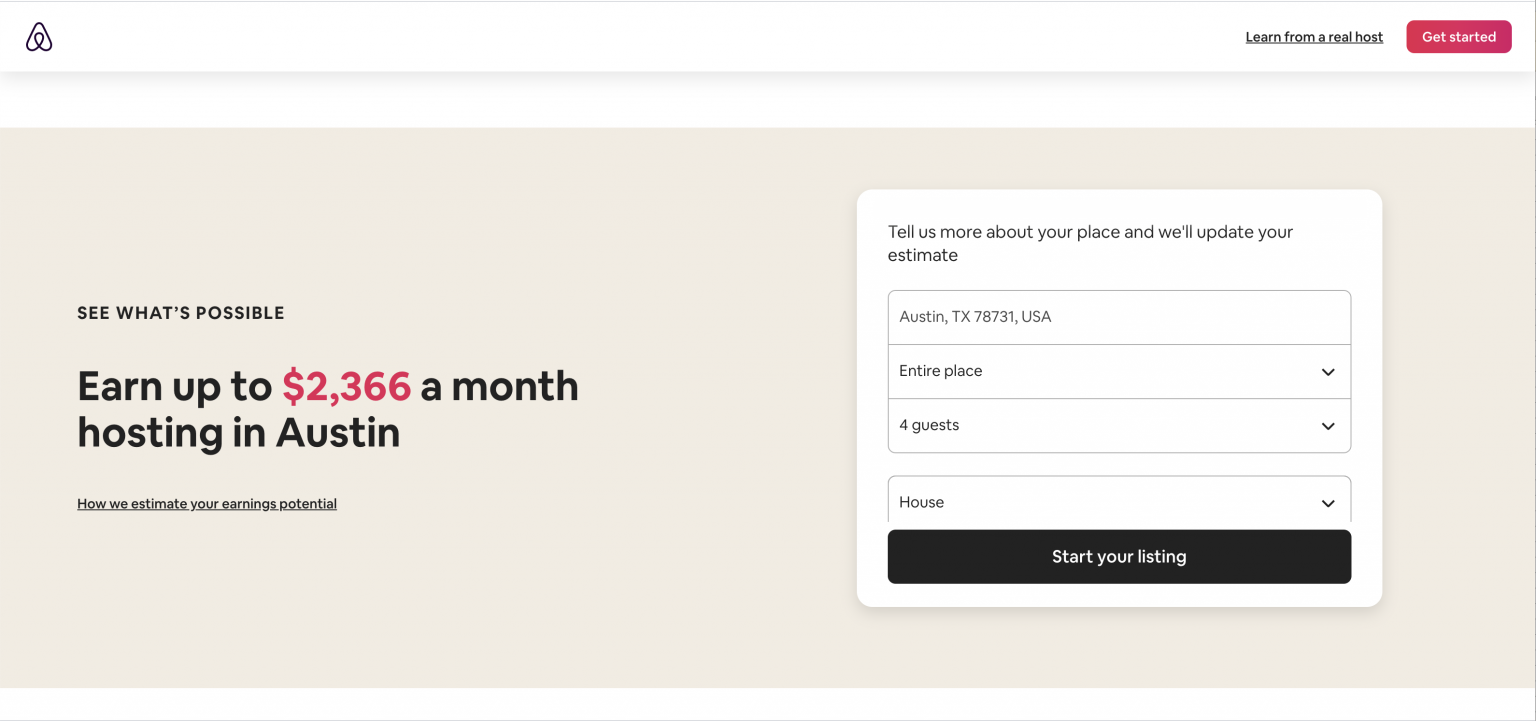
Task: Click the a month text in headline
Action: (499, 387)
